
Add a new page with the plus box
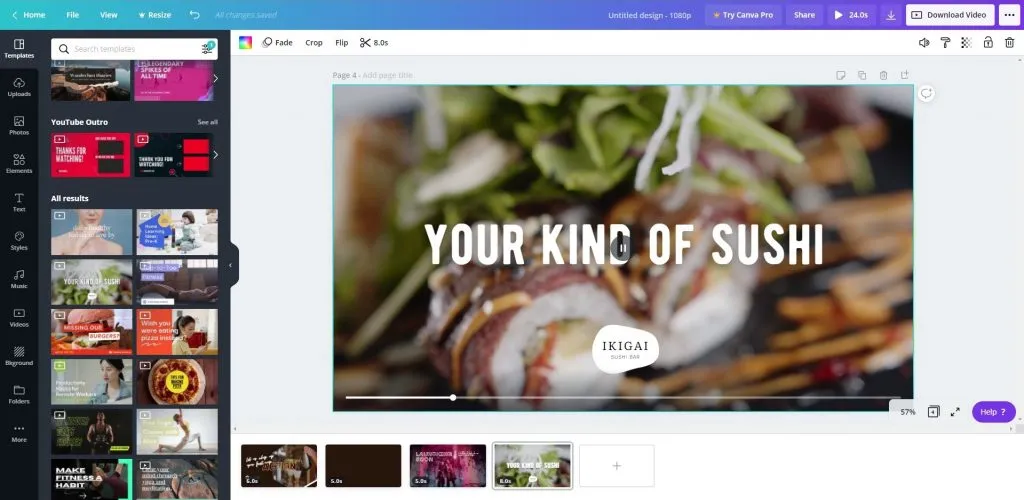point(616,465)
